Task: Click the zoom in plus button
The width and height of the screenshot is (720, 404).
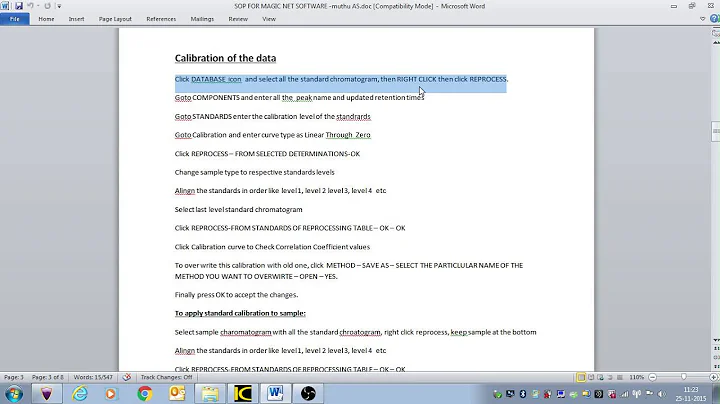Action: (714, 377)
